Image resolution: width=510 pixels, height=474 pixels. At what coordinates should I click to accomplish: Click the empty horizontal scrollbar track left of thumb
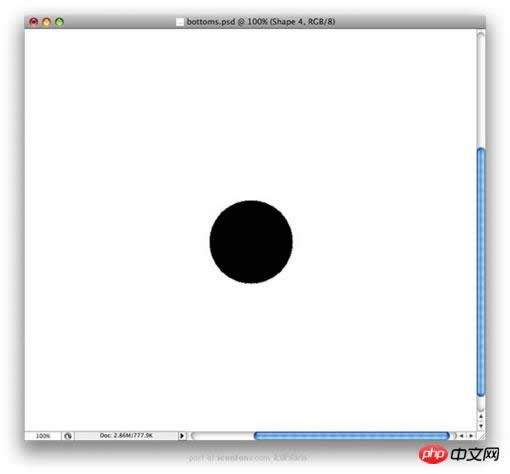click(x=223, y=436)
